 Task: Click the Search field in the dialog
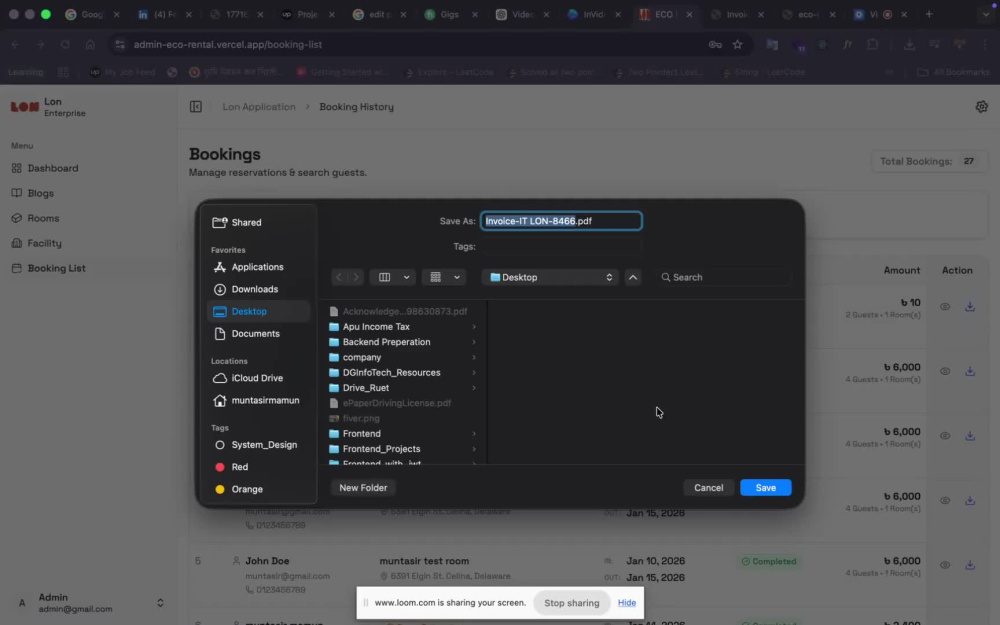(724, 277)
